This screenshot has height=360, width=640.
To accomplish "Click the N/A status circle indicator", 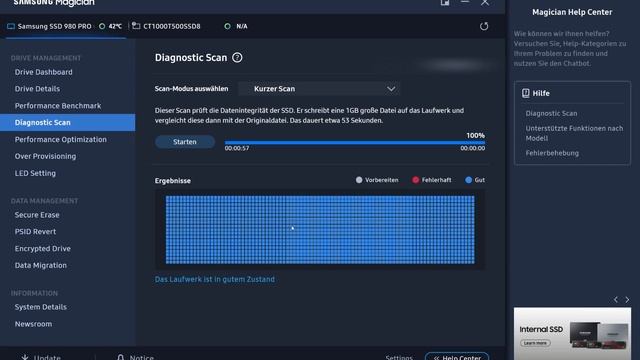I will 227,26.
